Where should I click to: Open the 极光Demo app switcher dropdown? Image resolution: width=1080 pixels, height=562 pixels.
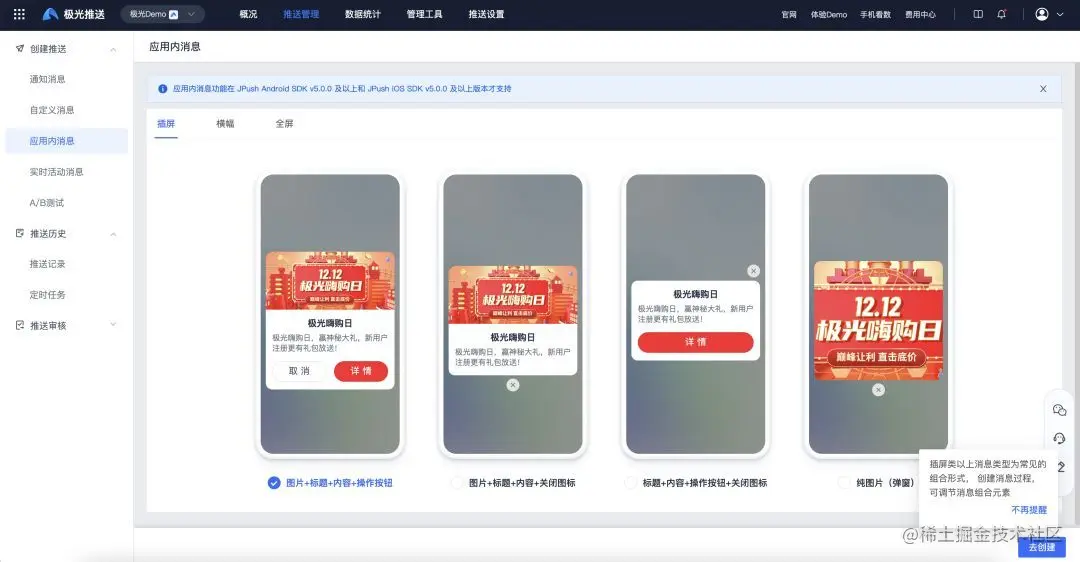point(163,14)
